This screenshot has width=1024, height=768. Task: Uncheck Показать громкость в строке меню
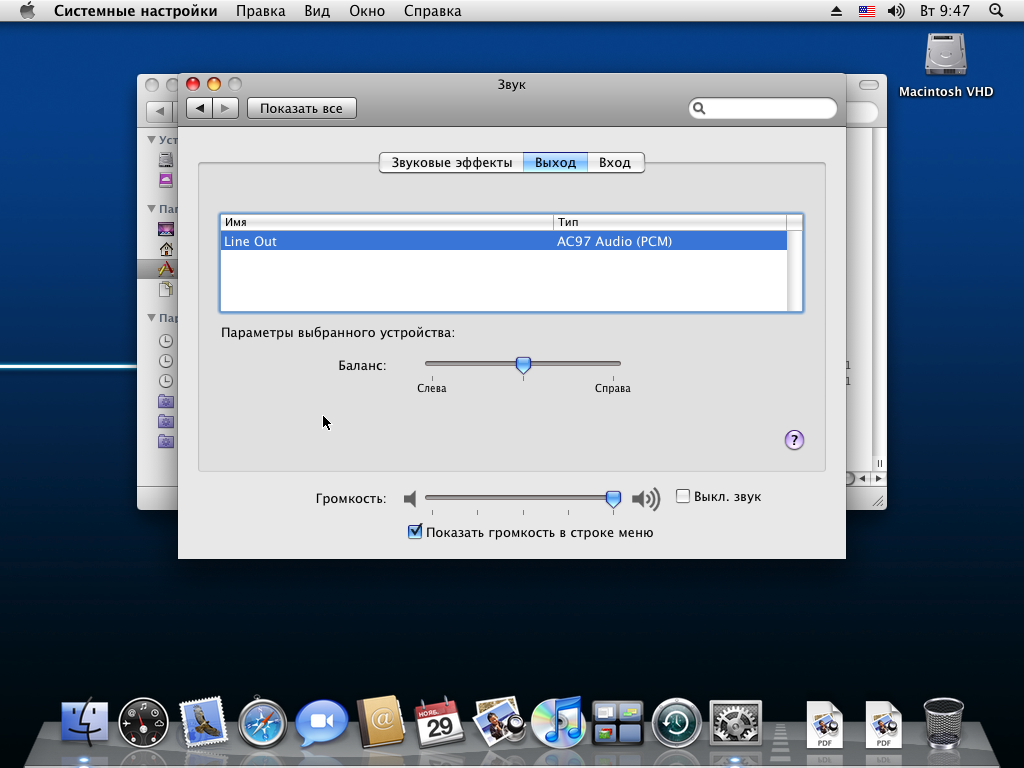point(416,532)
